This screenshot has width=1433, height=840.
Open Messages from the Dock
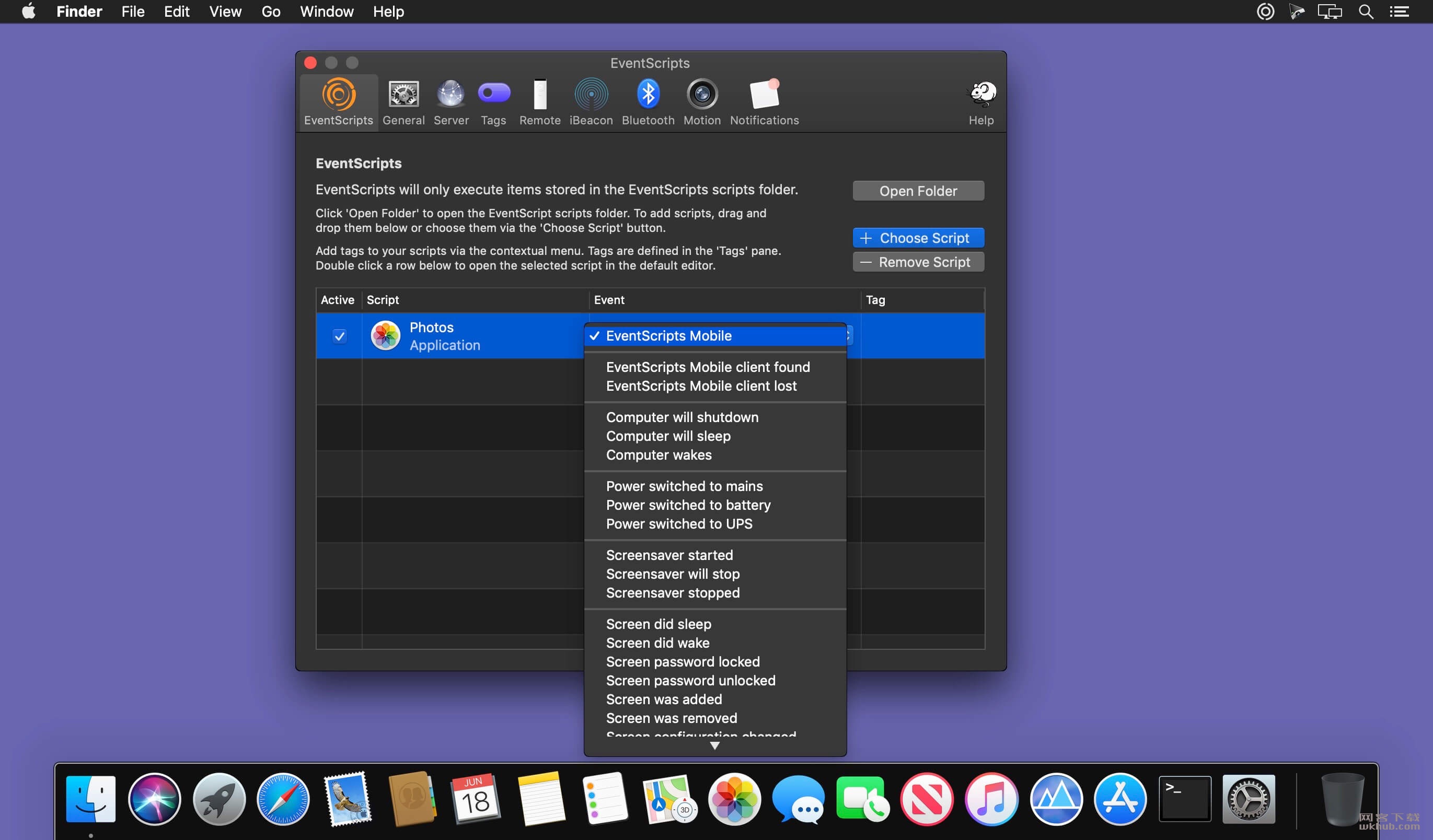[x=799, y=799]
